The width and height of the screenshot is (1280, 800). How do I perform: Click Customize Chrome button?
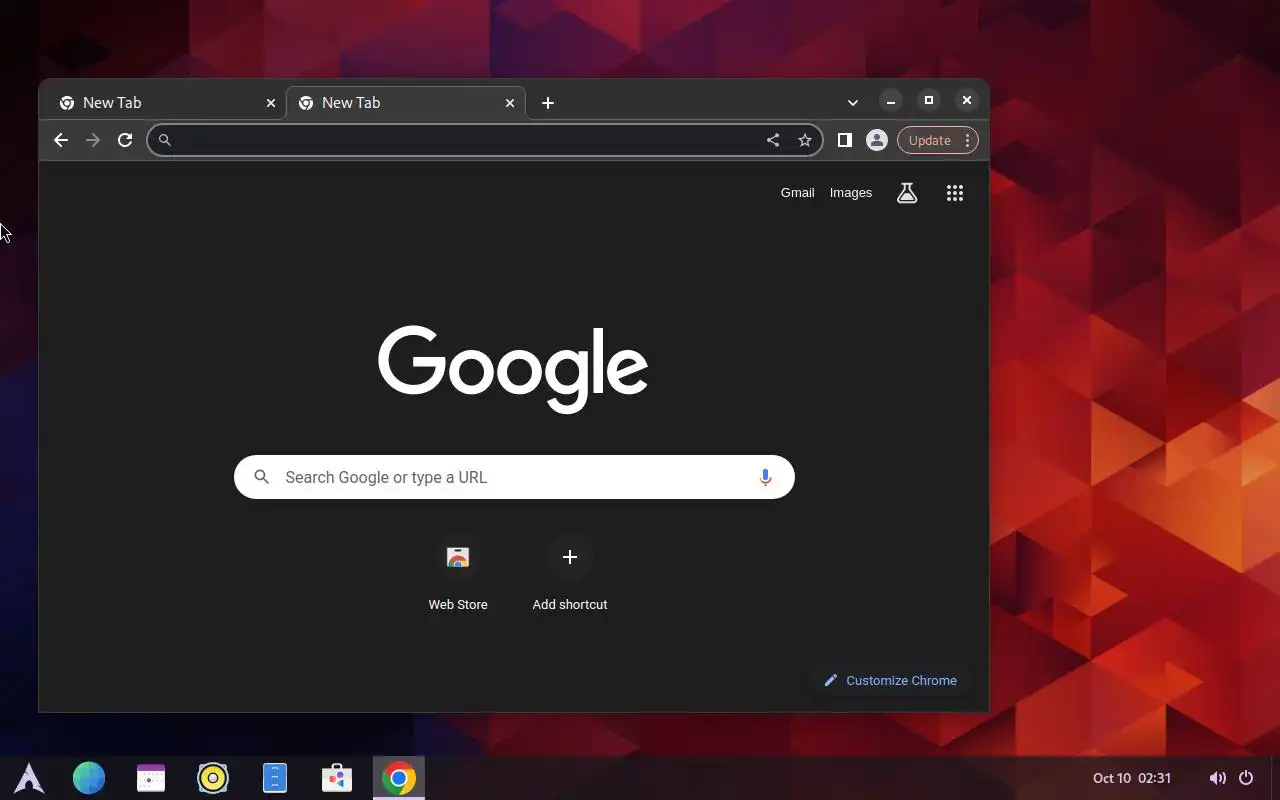[890, 680]
